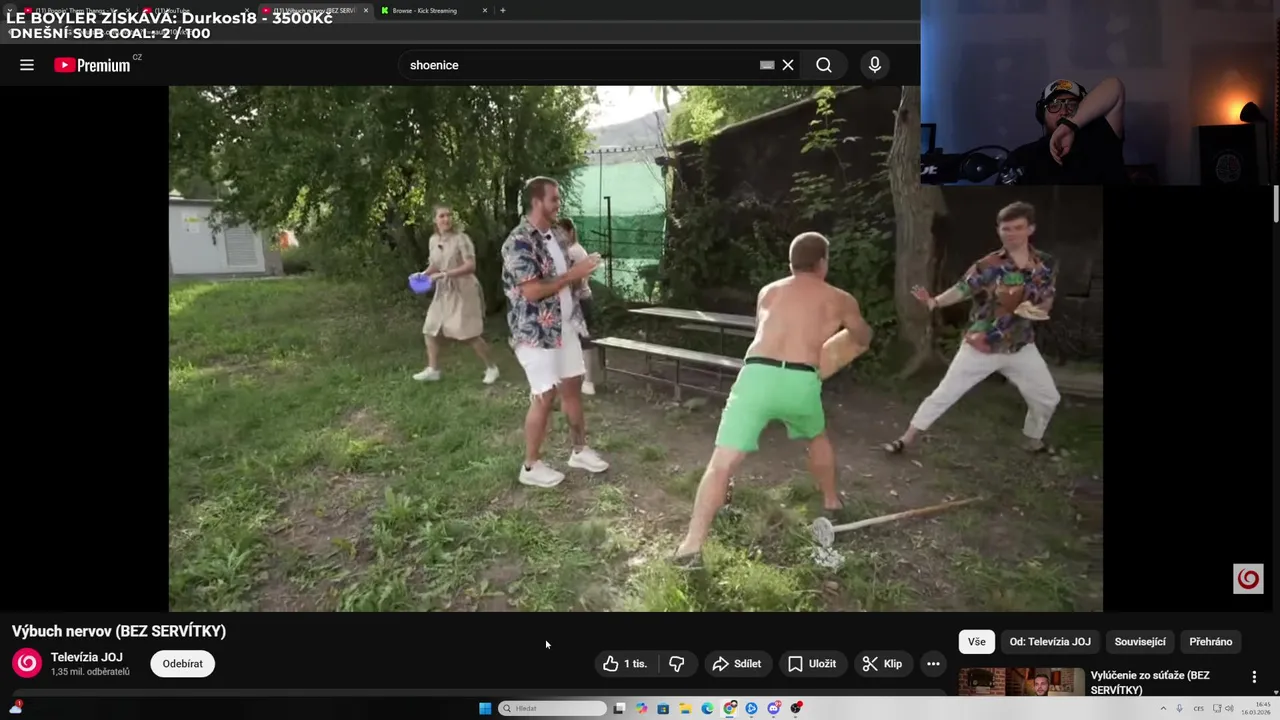
Task: Open the Televízia JOJ channel name link
Action: click(87, 657)
